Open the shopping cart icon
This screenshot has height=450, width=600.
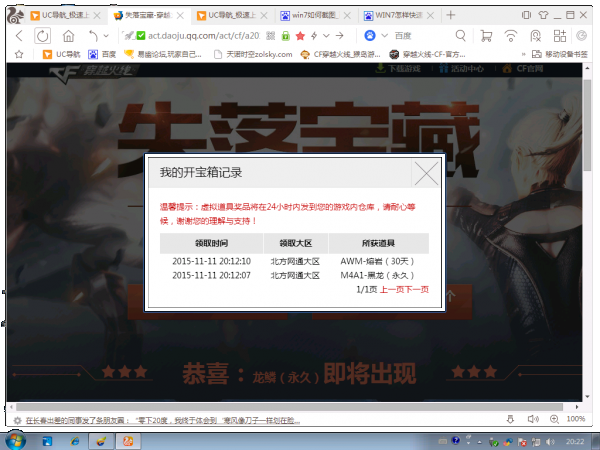(486, 36)
